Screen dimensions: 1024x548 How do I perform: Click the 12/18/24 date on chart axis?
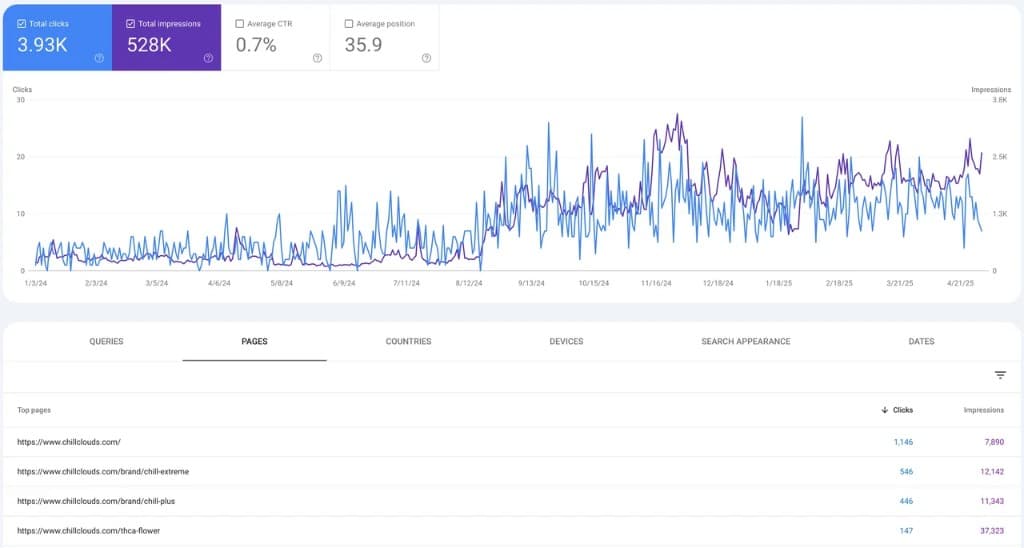(x=718, y=283)
